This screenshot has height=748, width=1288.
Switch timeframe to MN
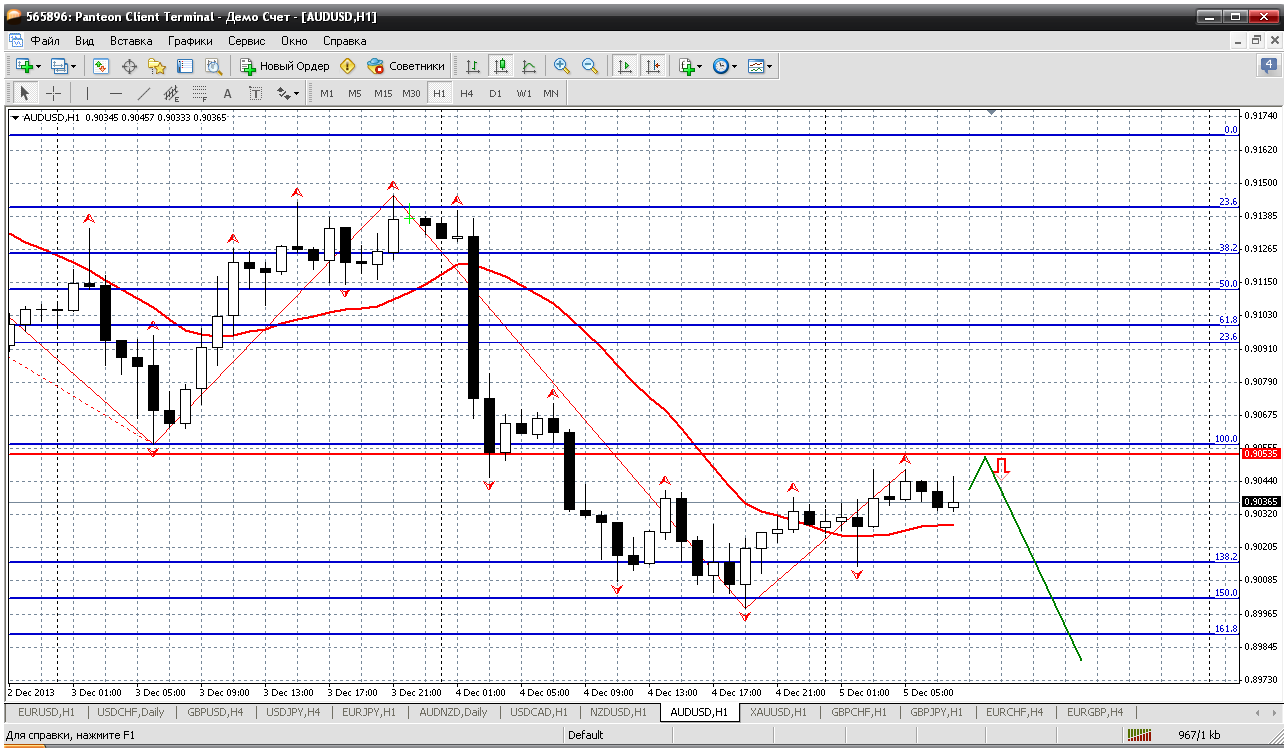pyautogui.click(x=551, y=93)
